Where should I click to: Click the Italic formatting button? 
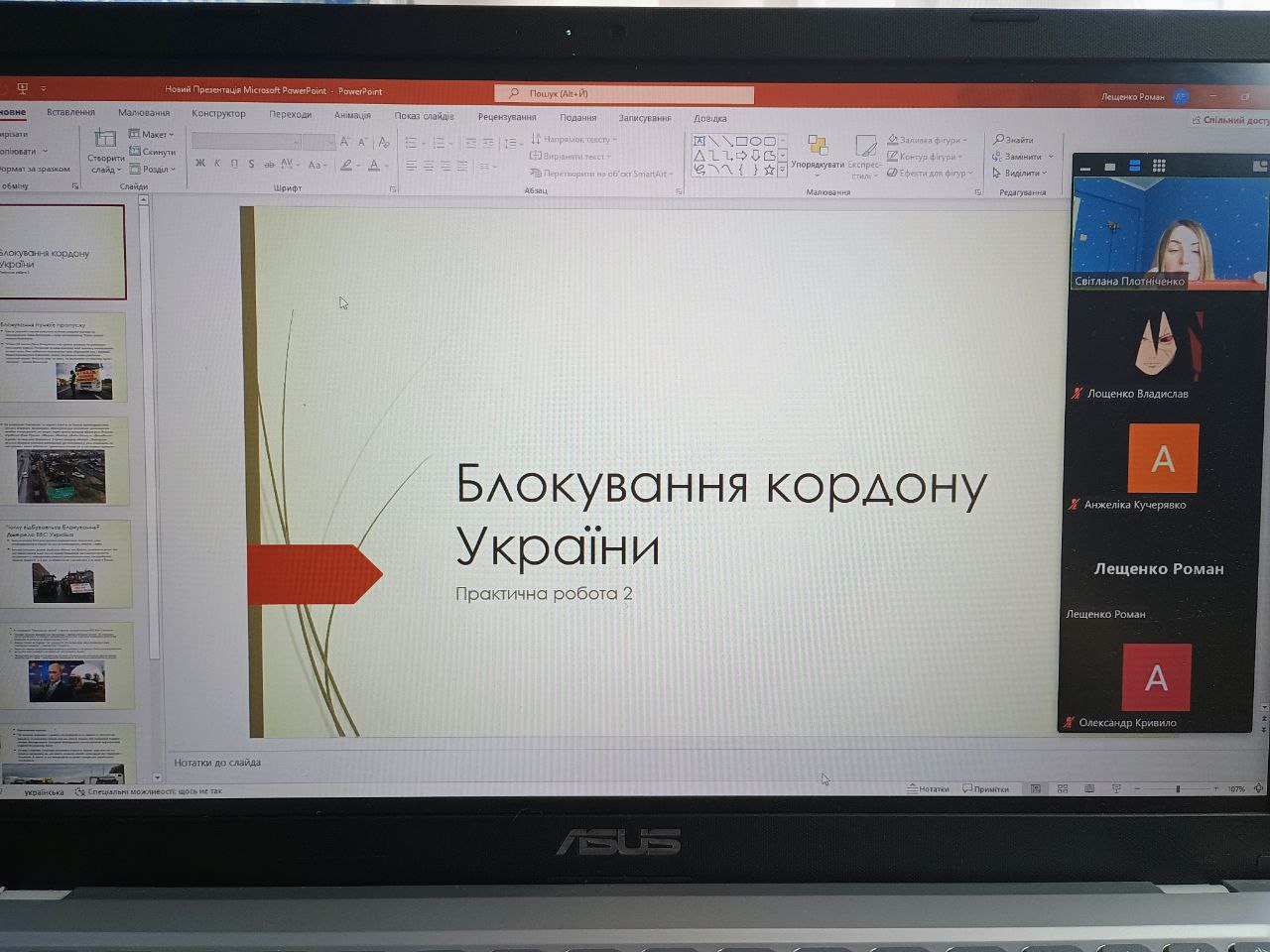click(x=217, y=164)
